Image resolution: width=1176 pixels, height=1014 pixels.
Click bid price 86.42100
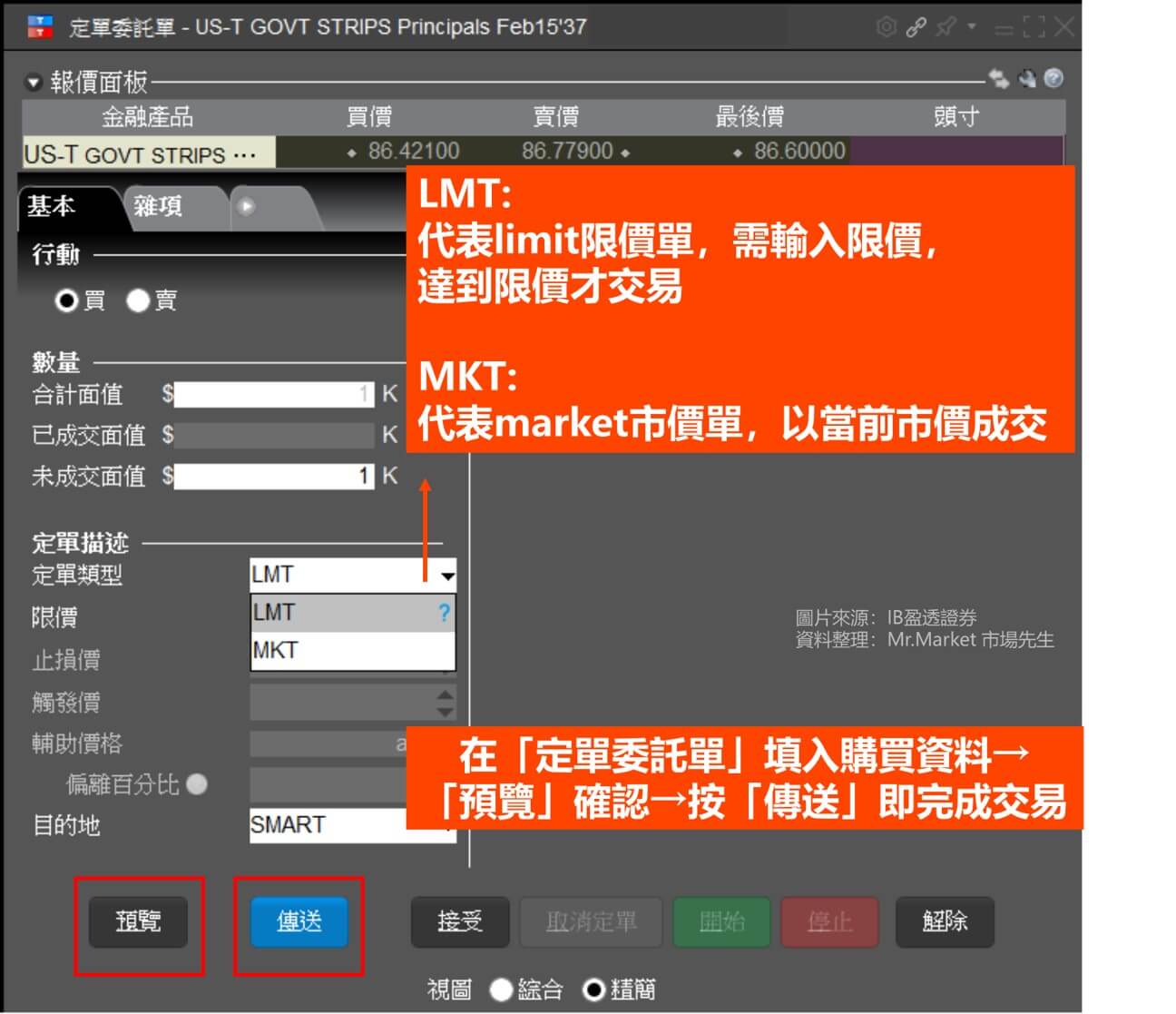(413, 151)
